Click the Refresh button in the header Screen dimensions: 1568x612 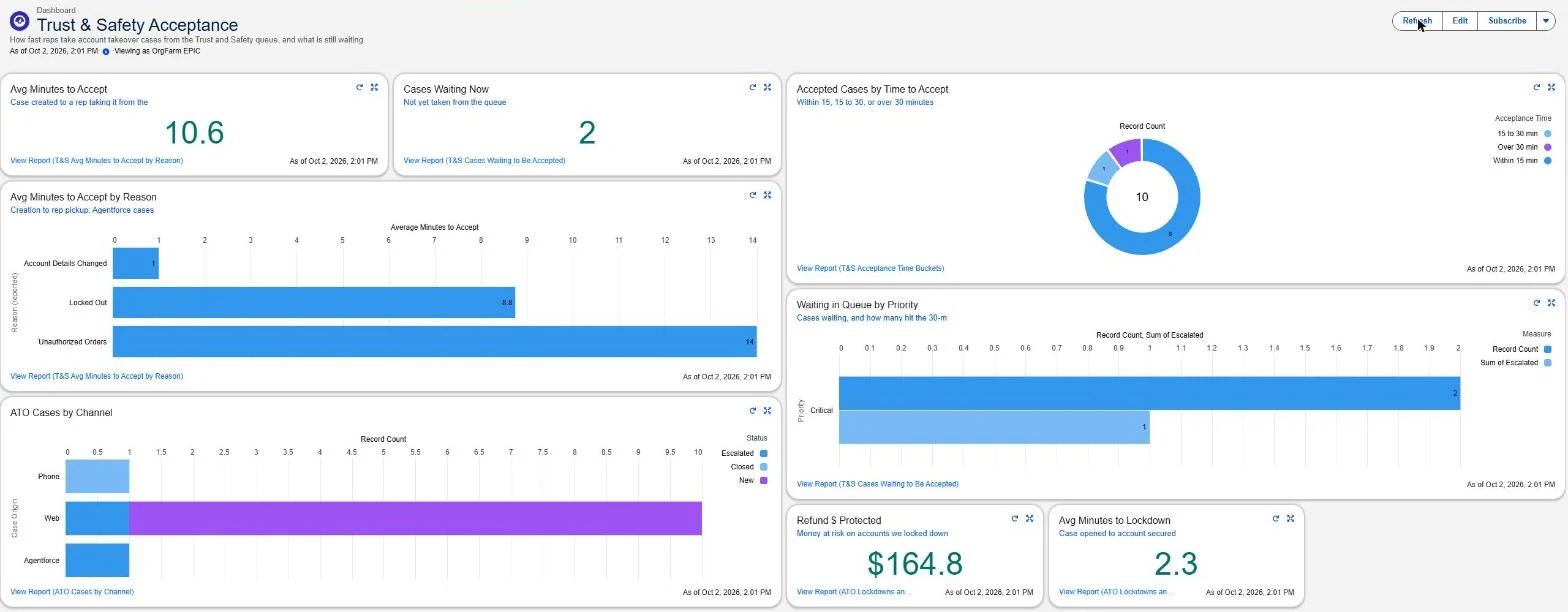coord(1417,21)
